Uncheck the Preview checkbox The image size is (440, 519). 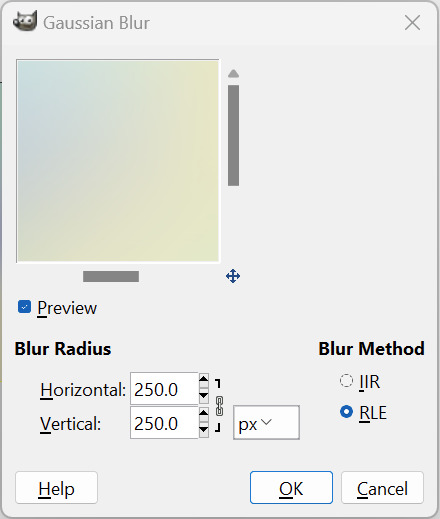tap(24, 307)
